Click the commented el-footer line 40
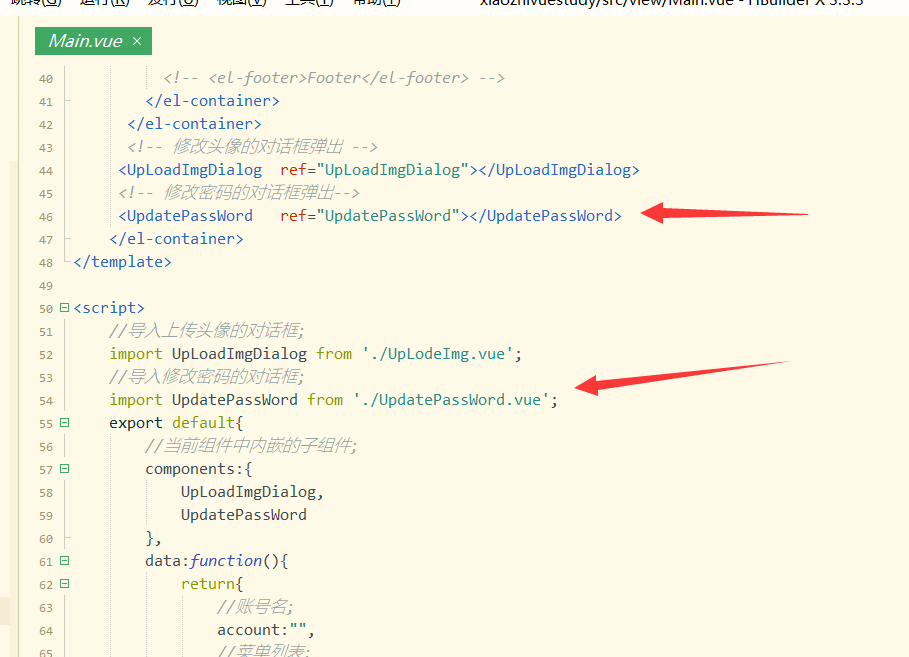Screen dimensions: 909x657 point(334,78)
